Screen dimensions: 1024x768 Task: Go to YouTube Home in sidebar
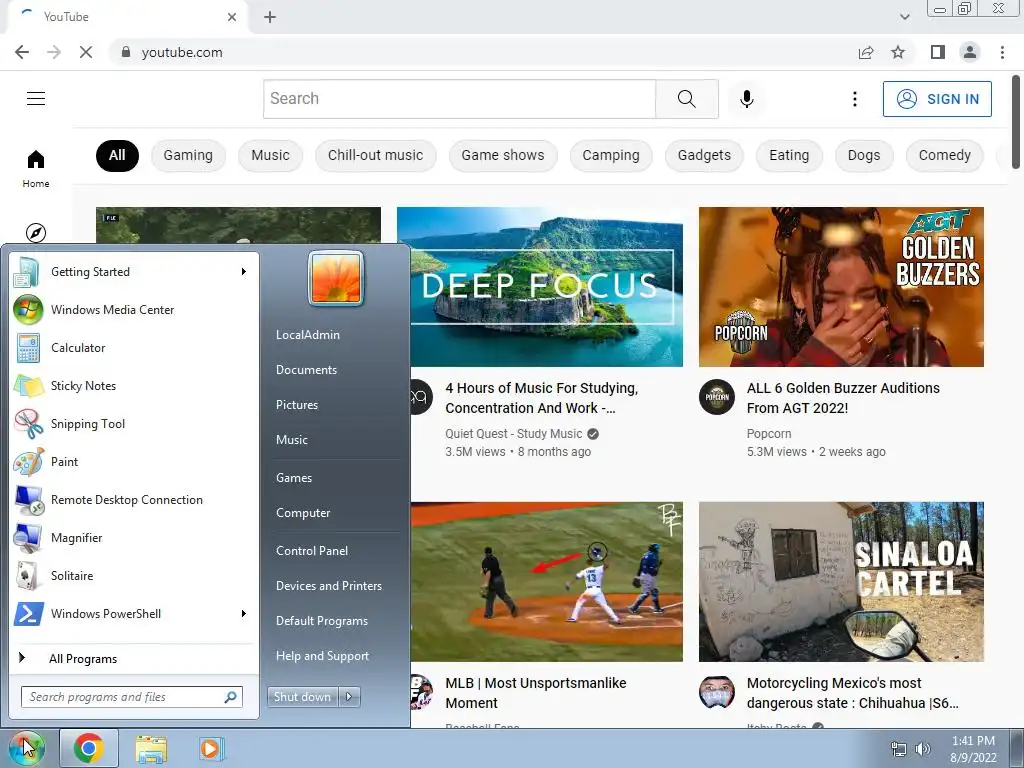coord(36,168)
